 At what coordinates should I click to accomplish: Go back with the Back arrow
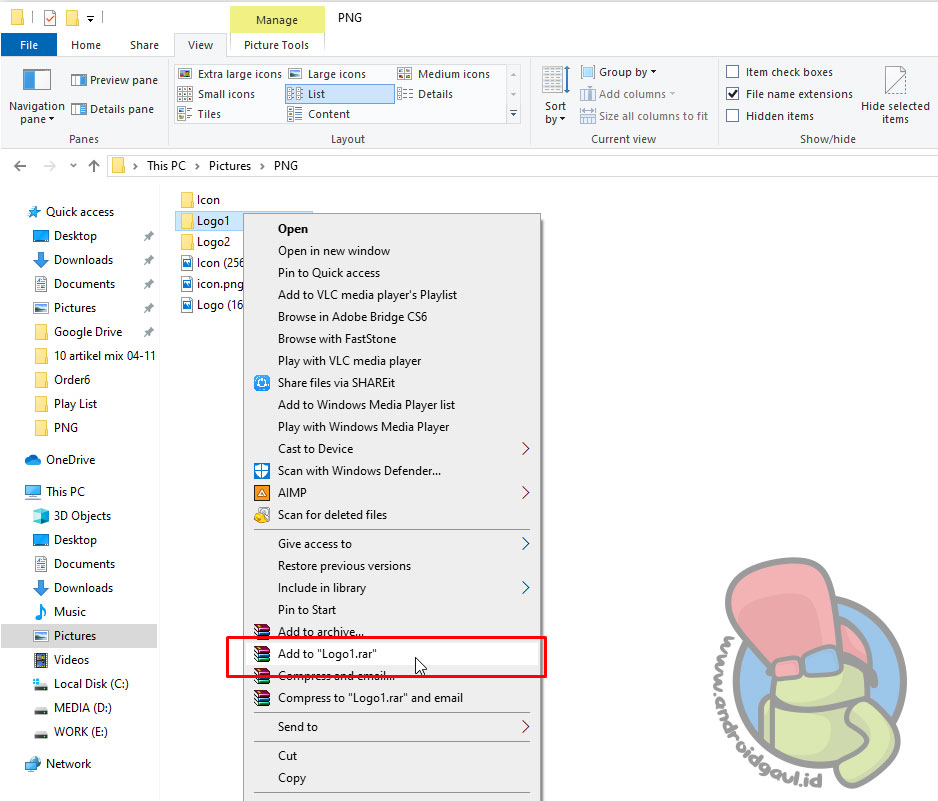pos(20,166)
